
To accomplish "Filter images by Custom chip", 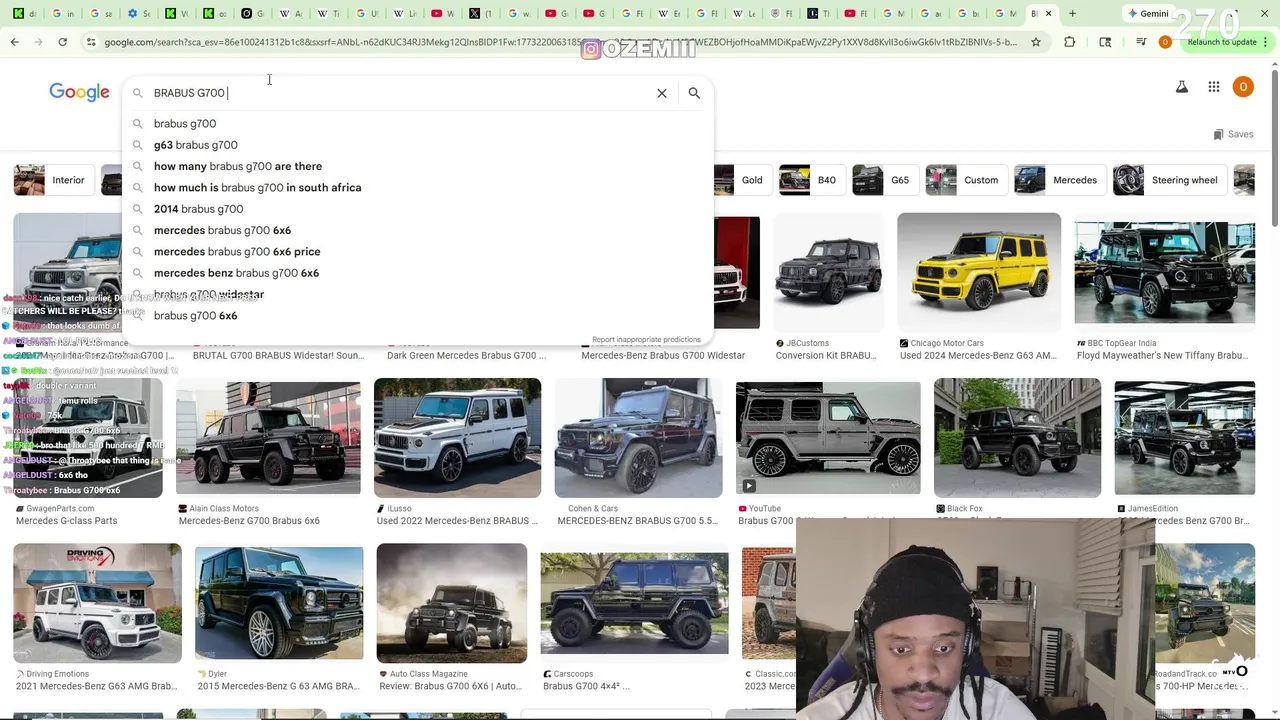I will click(x=966, y=180).
